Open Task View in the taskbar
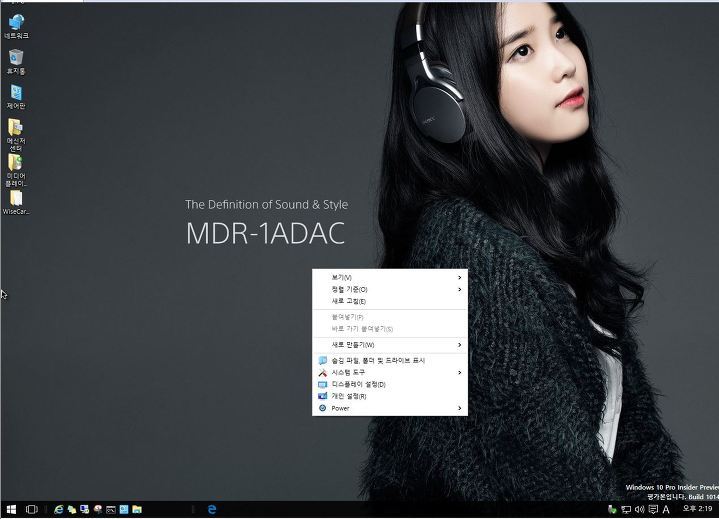 [32, 509]
